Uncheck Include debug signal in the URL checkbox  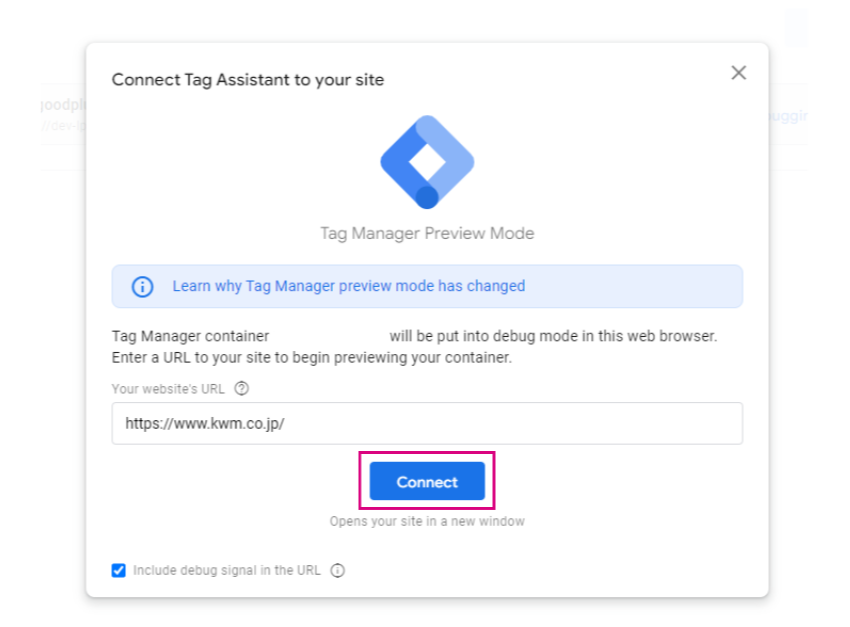(x=119, y=570)
